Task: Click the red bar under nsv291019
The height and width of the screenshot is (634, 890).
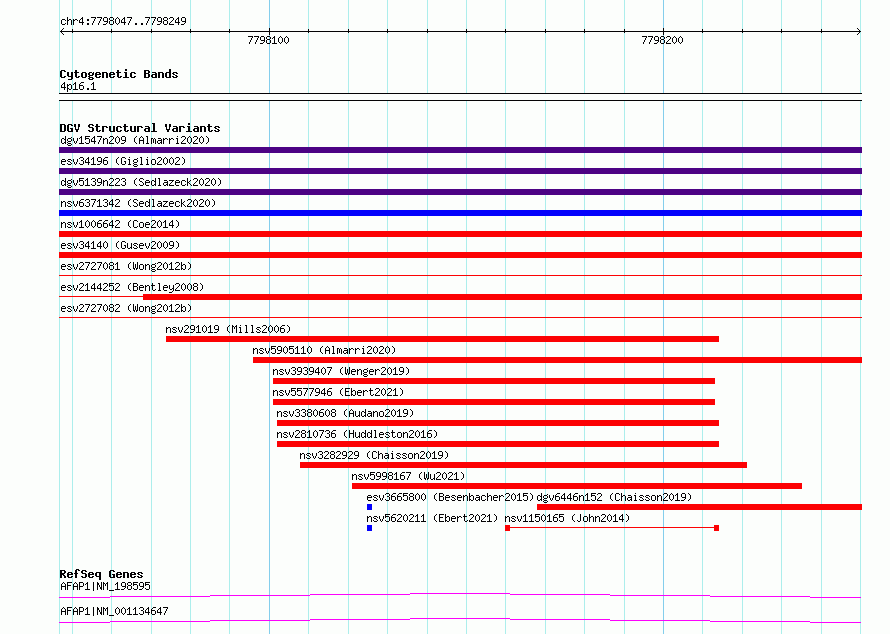Action: tap(442, 339)
